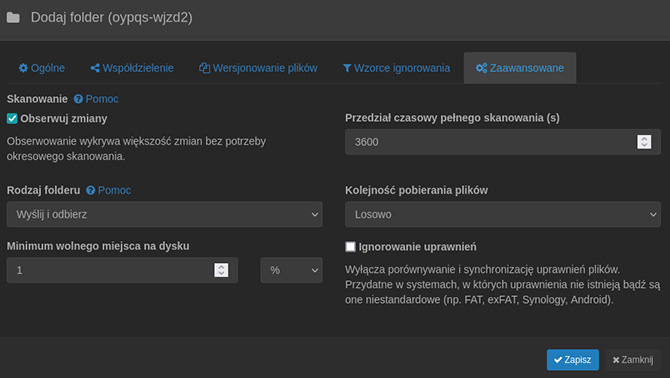Click the question mark icon beside Rodzaj folderu
This screenshot has width=670, height=378.
(x=91, y=190)
